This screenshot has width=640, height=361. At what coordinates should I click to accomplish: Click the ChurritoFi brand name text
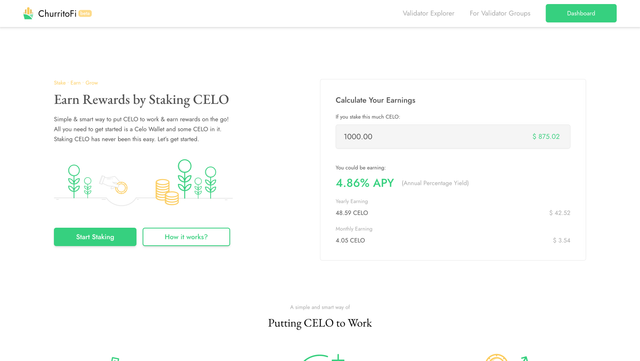pos(57,13)
